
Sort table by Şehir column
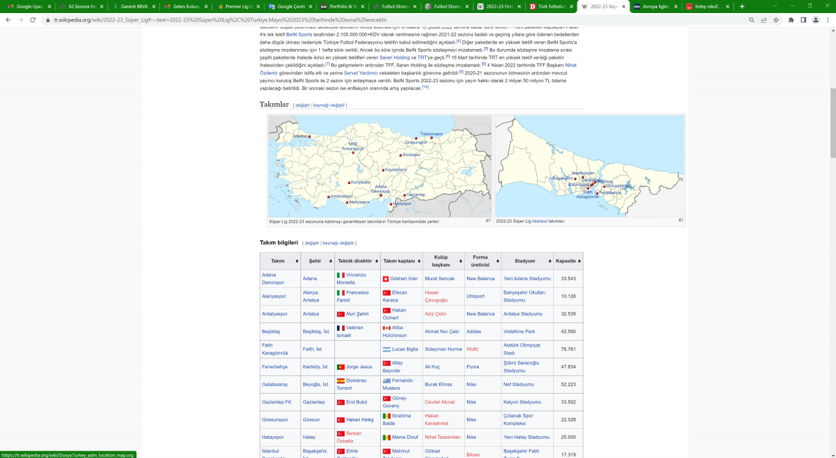coord(329,261)
